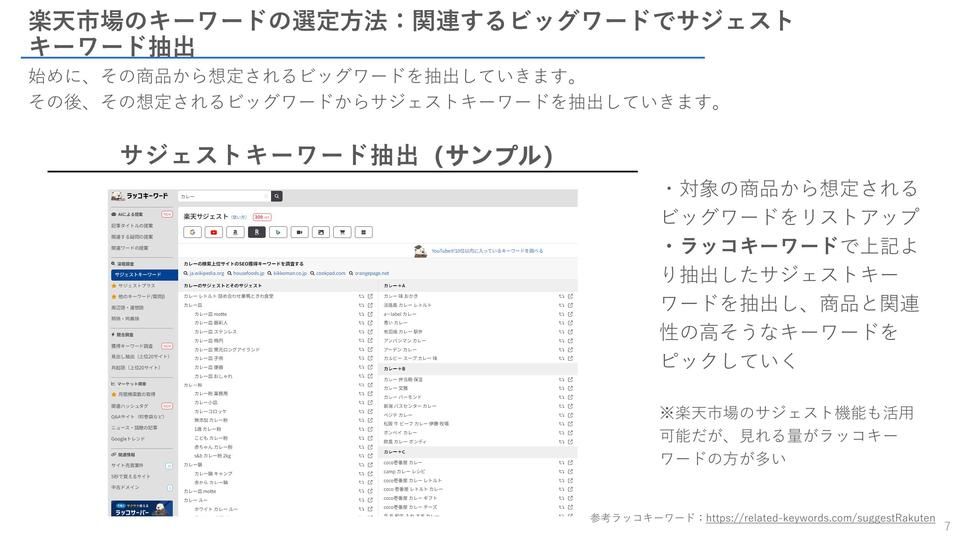Select keyword ホワイト カレー ルー
The image size is (960, 539).
pos(216,509)
